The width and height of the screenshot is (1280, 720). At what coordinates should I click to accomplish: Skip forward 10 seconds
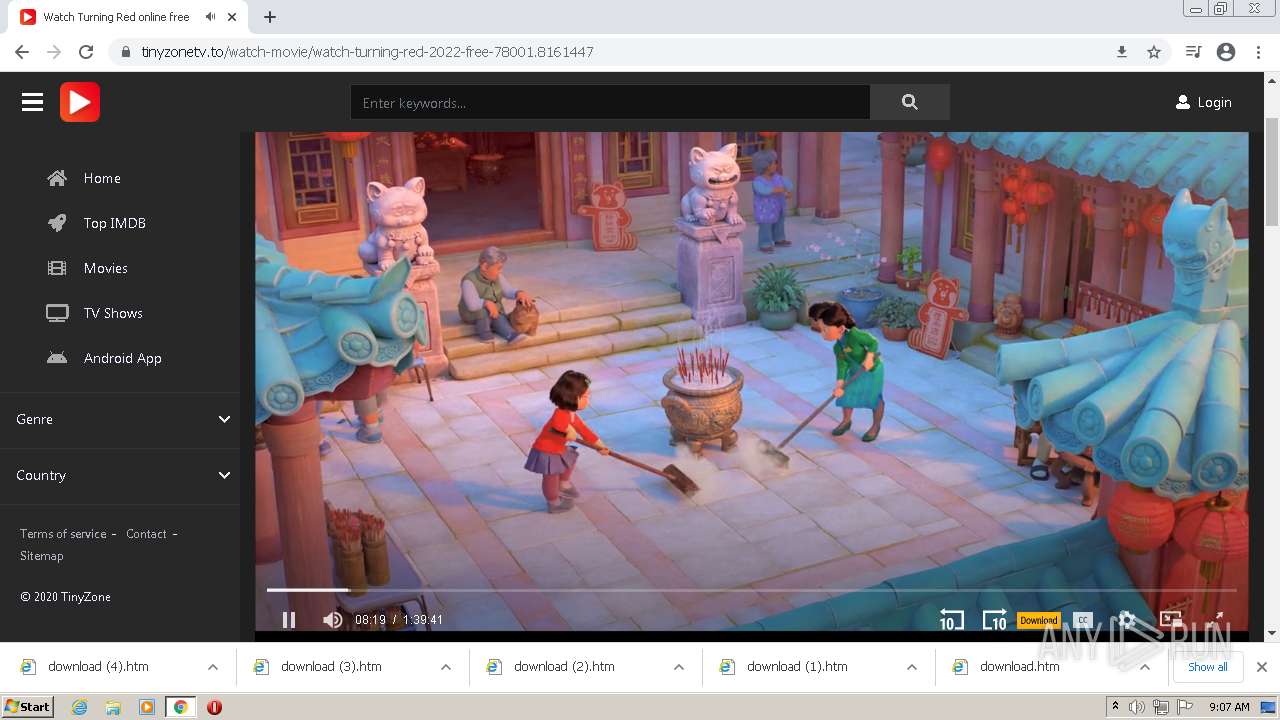[994, 620]
